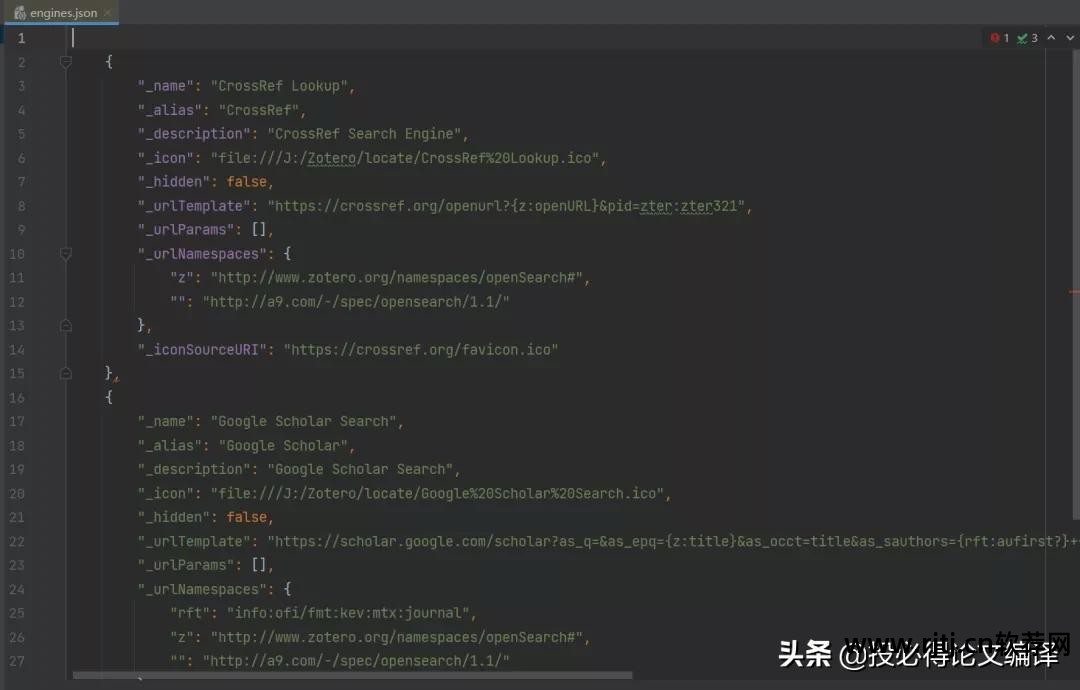Click the false value on line 7
The height and width of the screenshot is (690, 1080).
pyautogui.click(x=247, y=182)
